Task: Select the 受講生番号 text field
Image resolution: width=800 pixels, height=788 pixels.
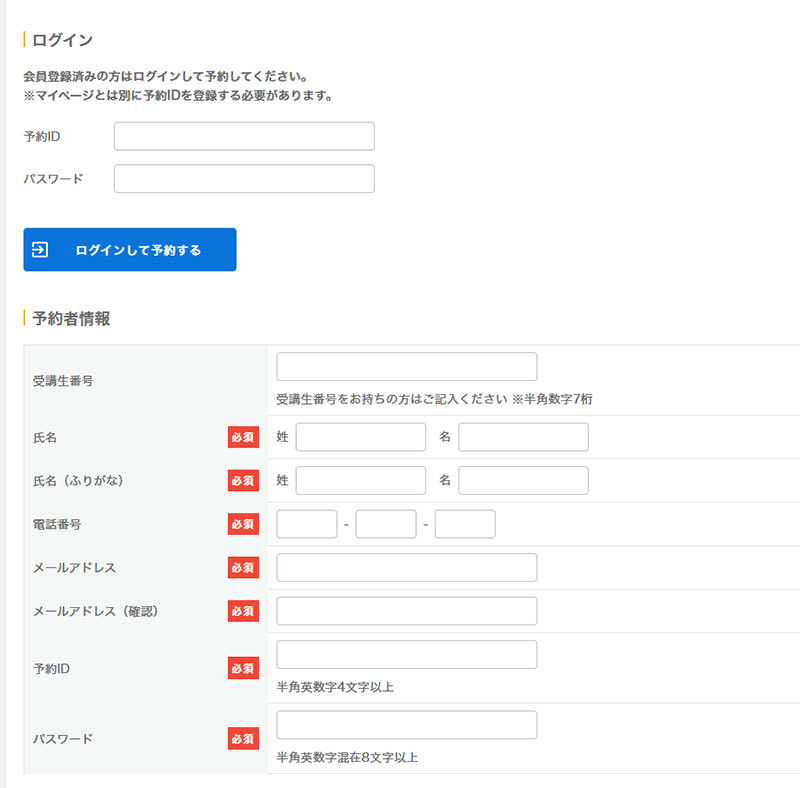Action: coord(406,367)
